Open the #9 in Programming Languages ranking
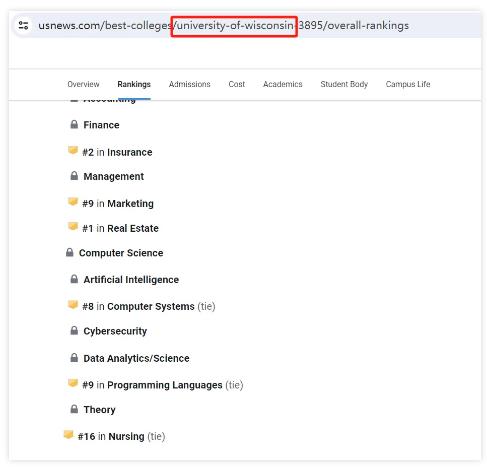Image resolution: width=487 pixels, height=467 pixels. pyautogui.click(x=163, y=385)
